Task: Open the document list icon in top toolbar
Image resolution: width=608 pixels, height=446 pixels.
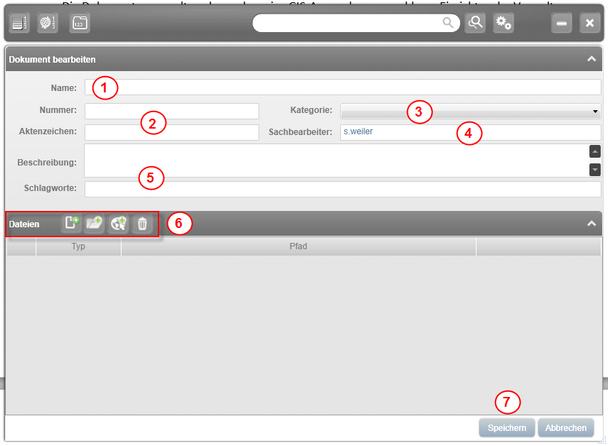Action: point(21,23)
